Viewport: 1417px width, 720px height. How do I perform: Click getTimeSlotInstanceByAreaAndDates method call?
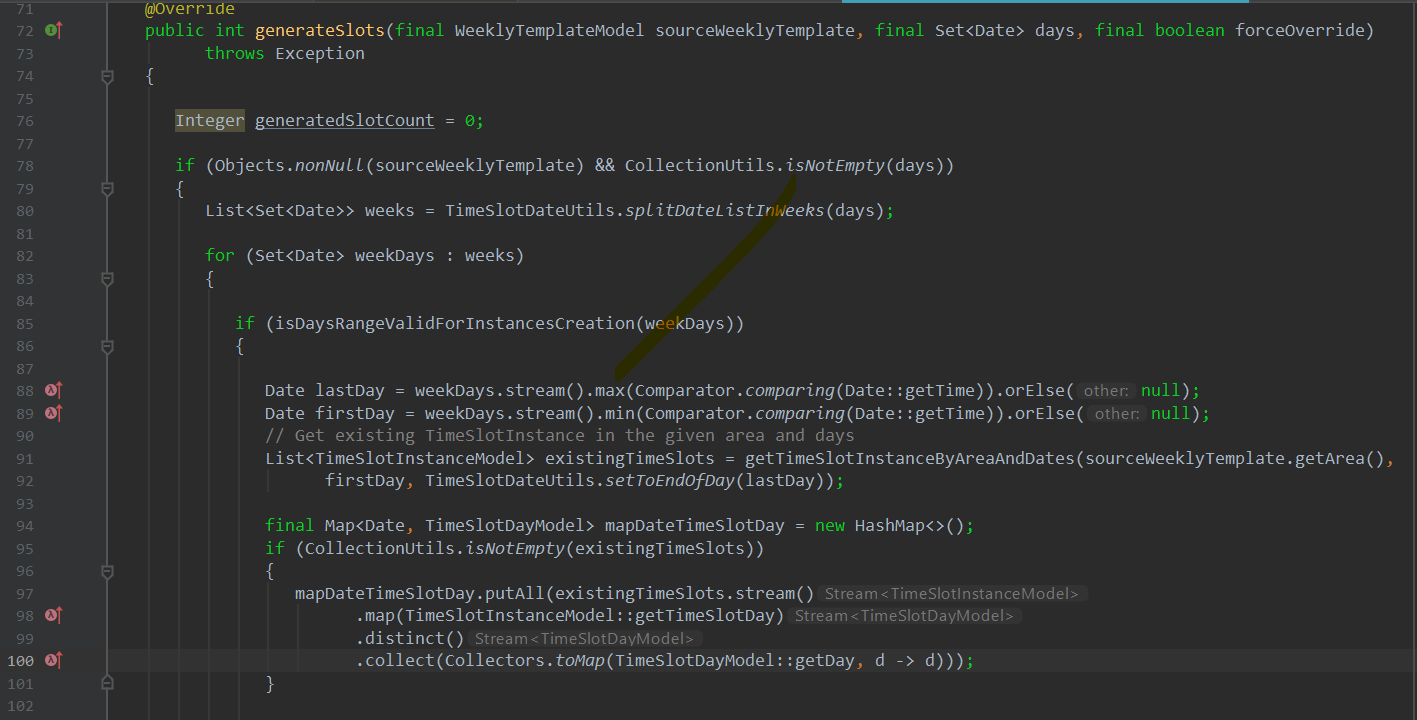pos(910,459)
